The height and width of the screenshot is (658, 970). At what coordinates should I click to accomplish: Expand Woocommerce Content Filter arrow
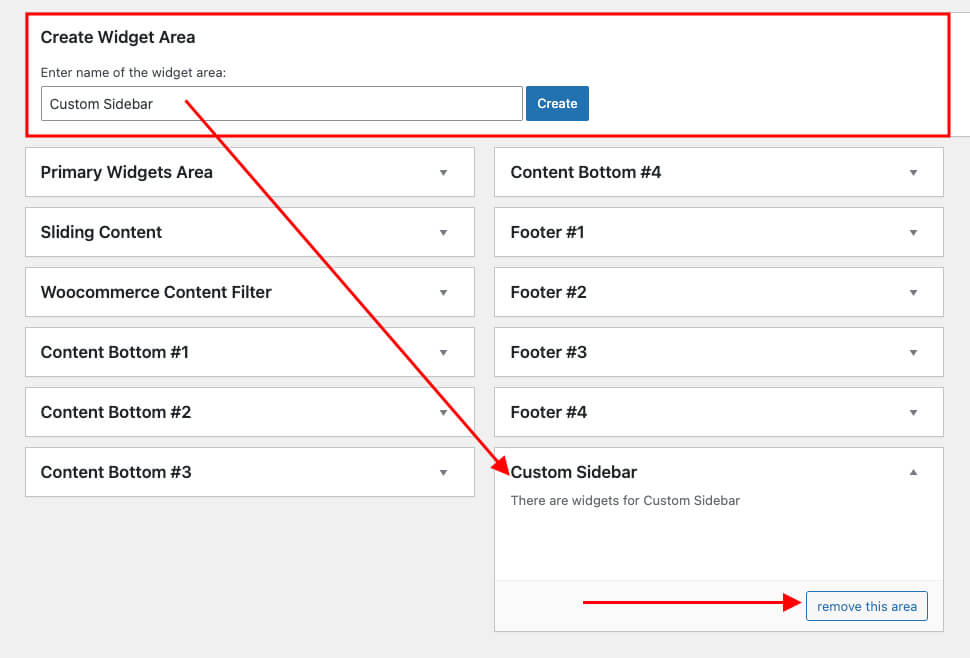coord(444,293)
